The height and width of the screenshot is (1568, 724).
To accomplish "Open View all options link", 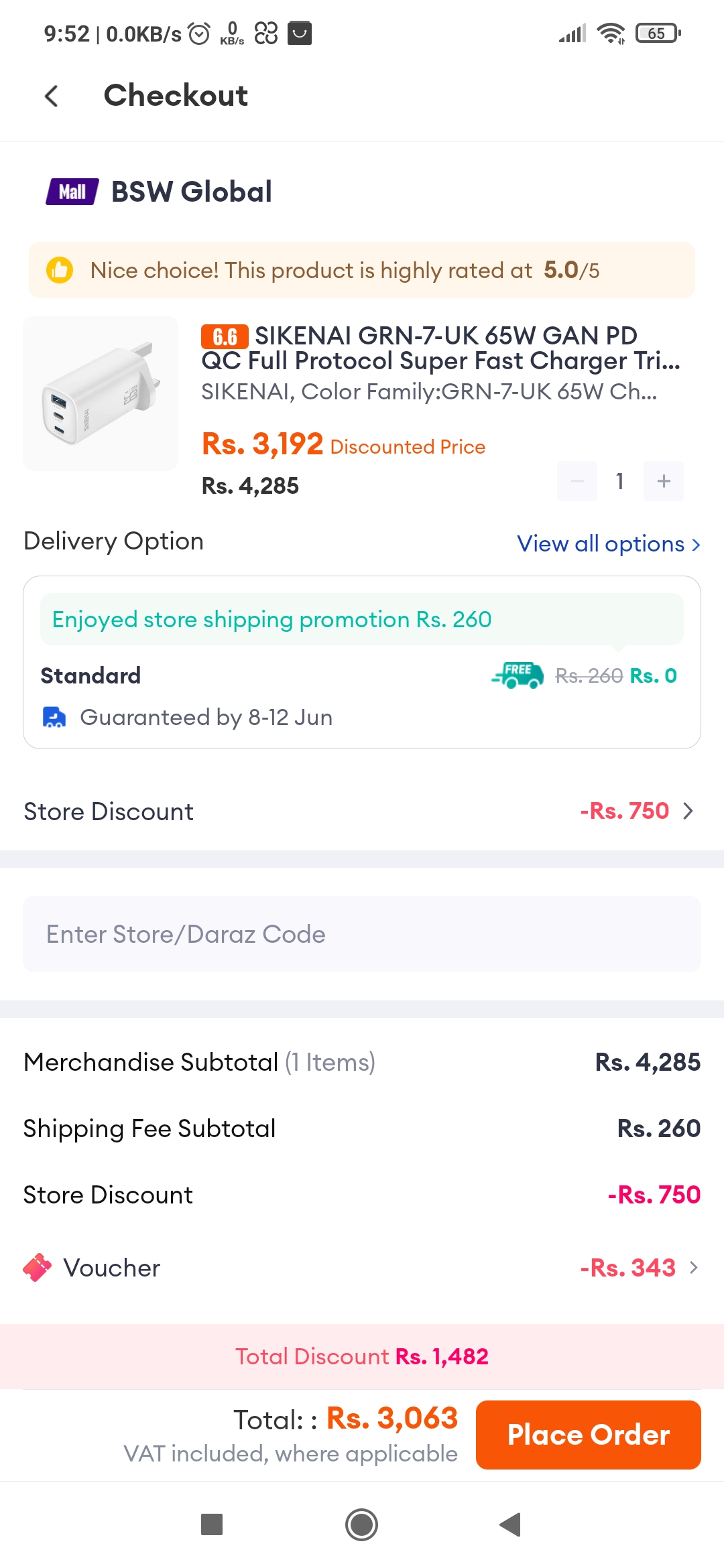I will click(609, 543).
